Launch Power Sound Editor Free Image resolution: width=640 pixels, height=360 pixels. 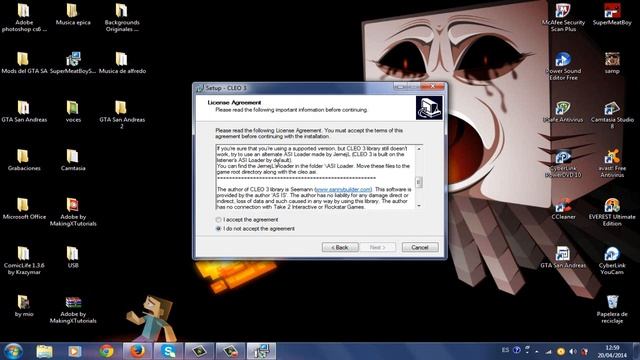tap(563, 66)
